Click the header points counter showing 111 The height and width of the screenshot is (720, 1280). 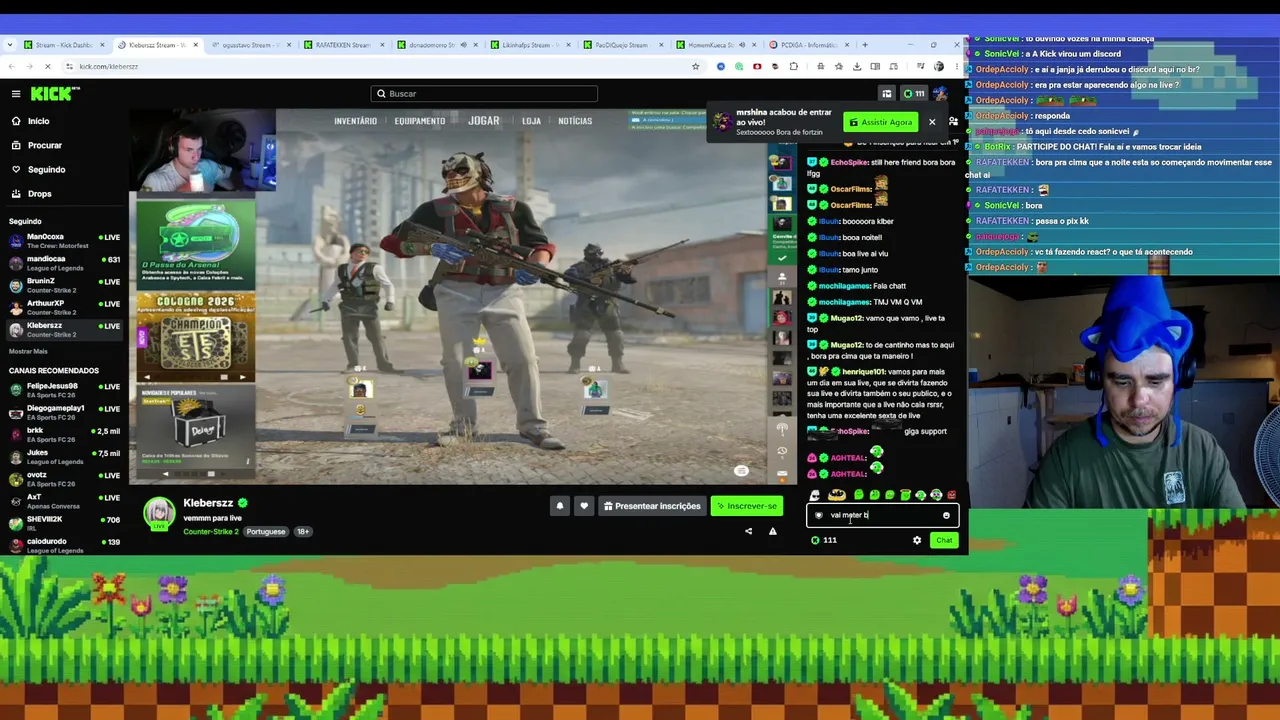913,94
